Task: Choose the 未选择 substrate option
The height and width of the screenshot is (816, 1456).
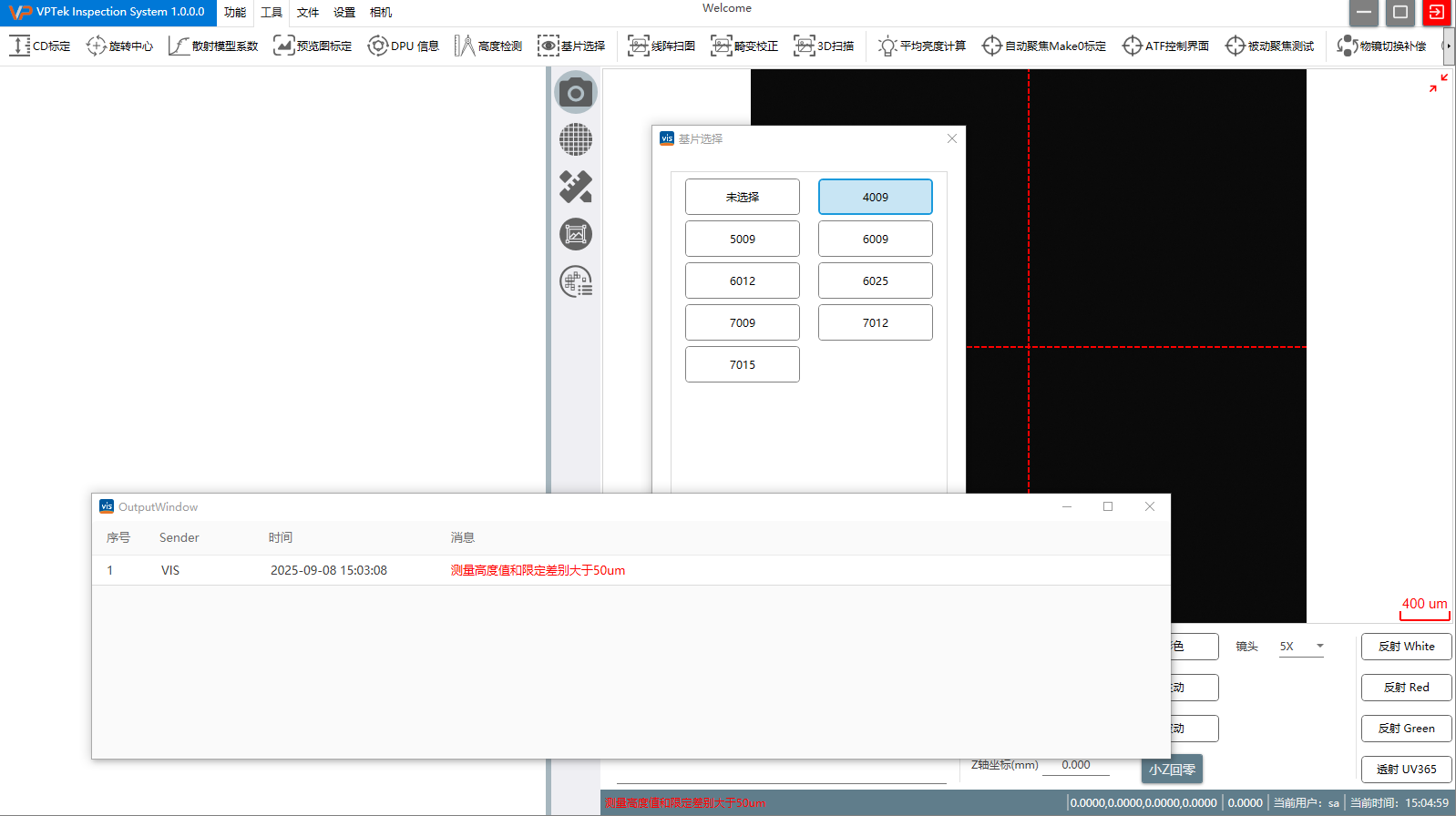Action: coord(742,197)
